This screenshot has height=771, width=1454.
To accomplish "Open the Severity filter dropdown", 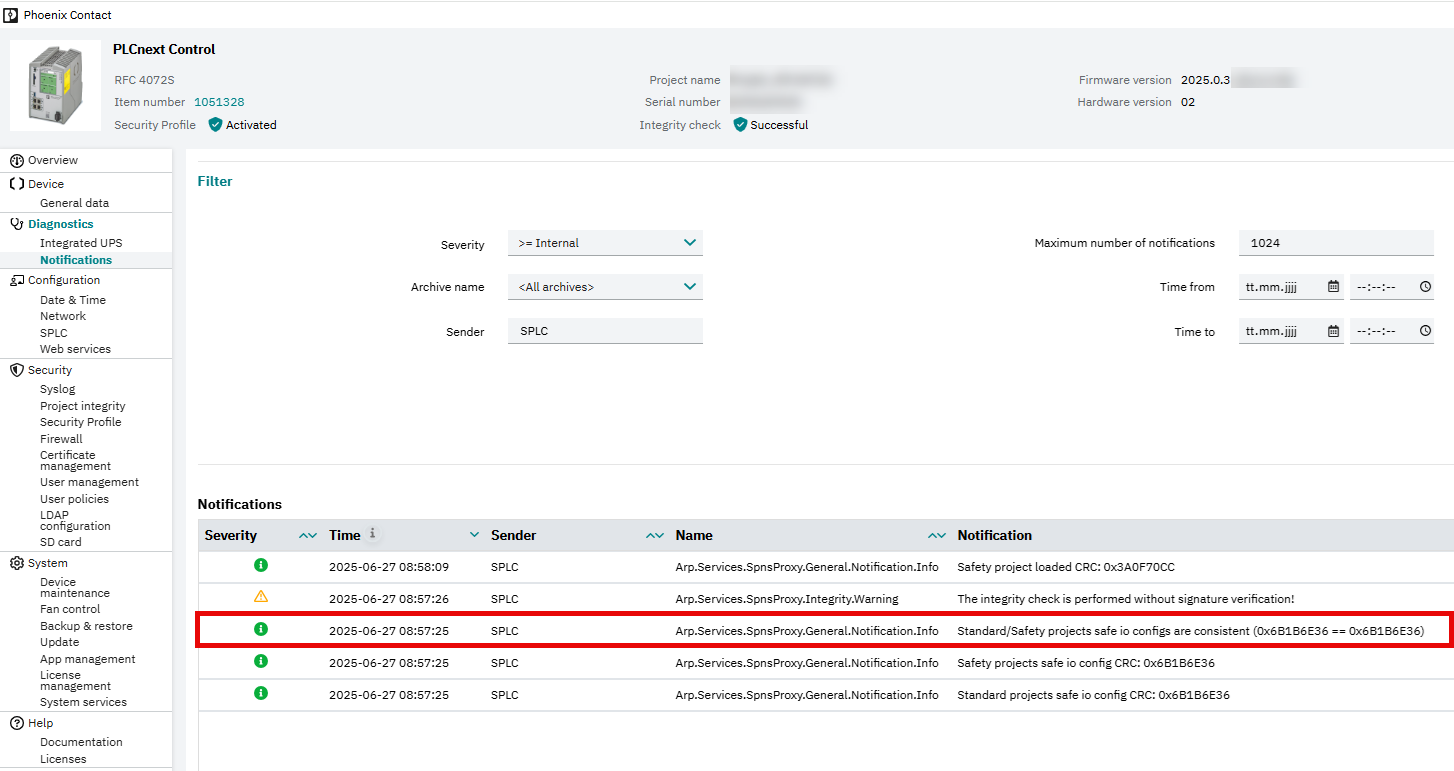I will 605,243.
